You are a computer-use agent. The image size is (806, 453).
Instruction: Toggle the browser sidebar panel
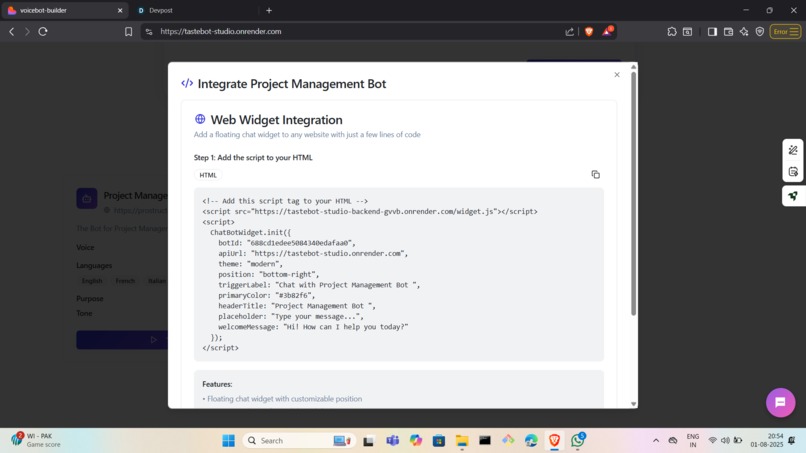pos(712,31)
